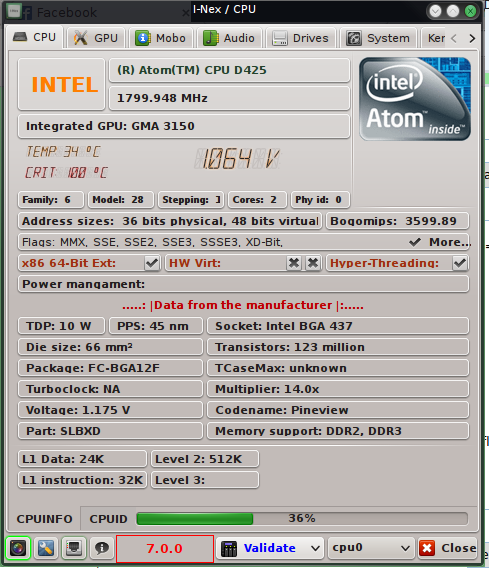
Task: Click the Transistors: 123 million field
Action: pos(338,347)
